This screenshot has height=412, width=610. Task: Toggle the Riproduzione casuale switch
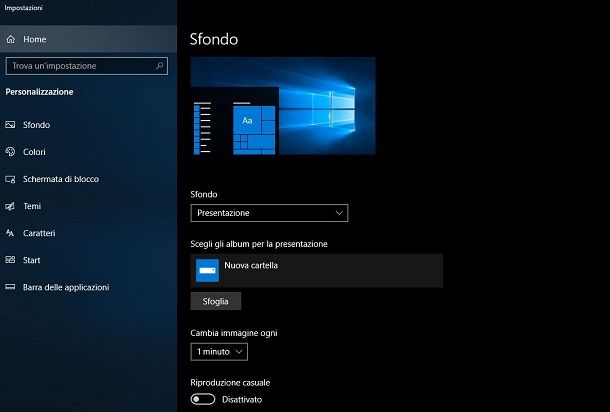203,399
